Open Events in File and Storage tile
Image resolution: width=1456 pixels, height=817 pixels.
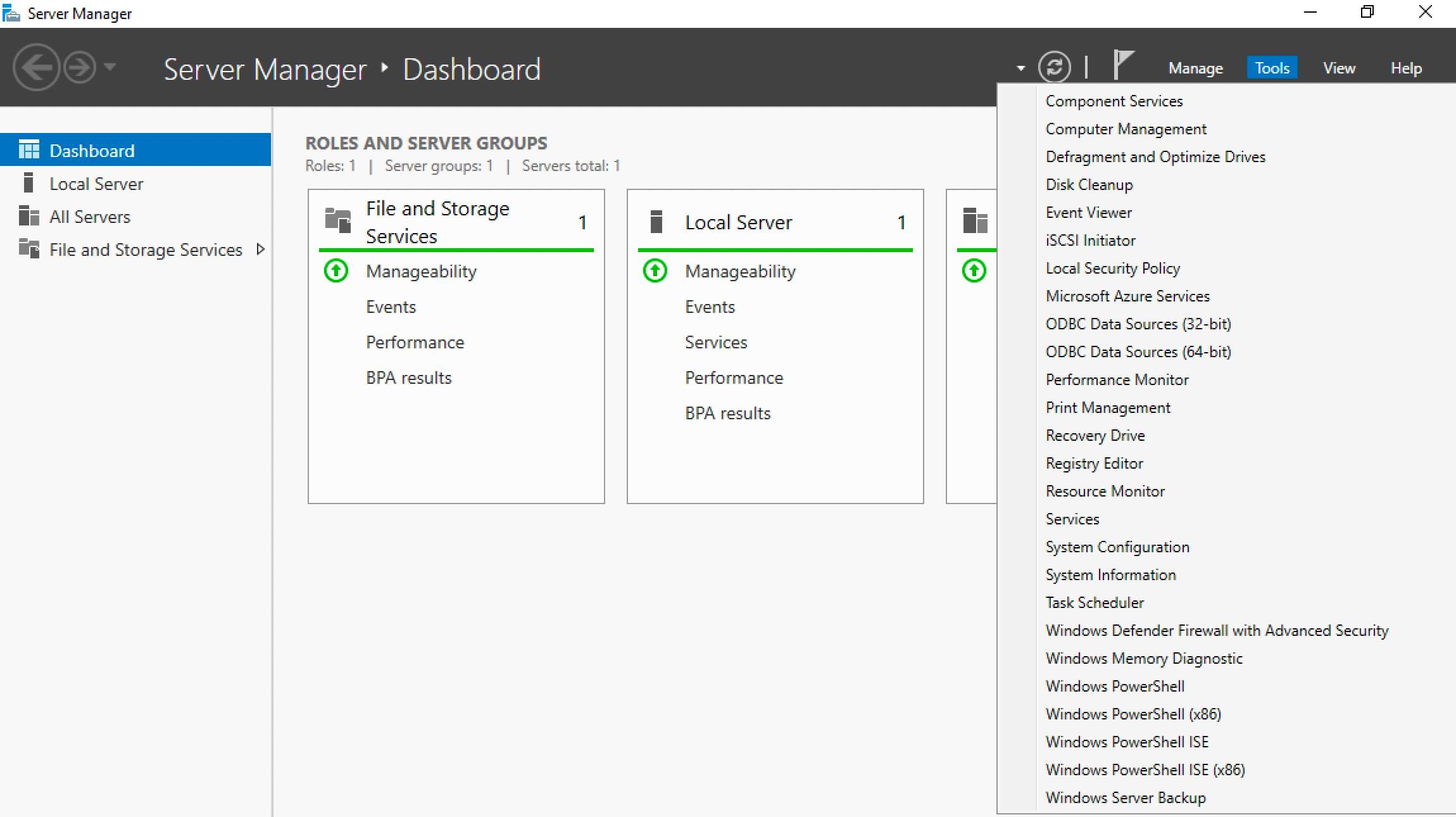391,307
